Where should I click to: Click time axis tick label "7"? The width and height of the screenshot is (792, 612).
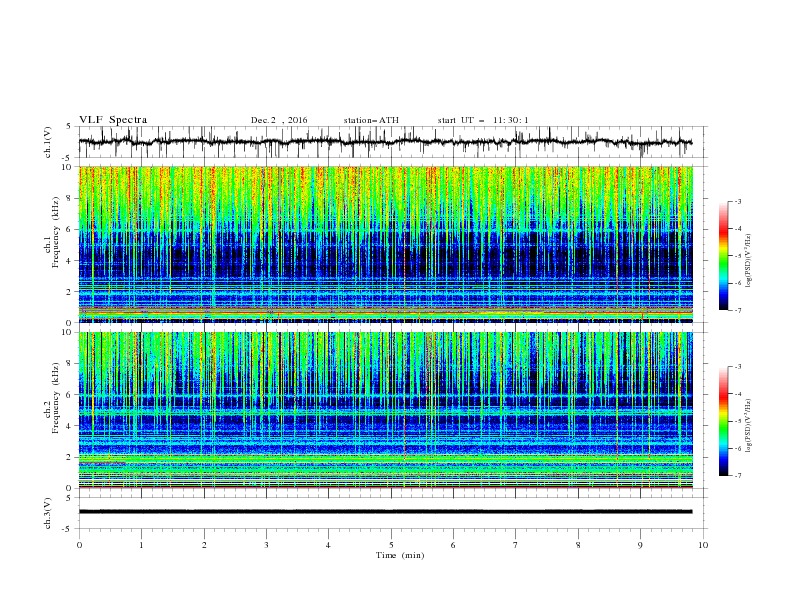516,545
